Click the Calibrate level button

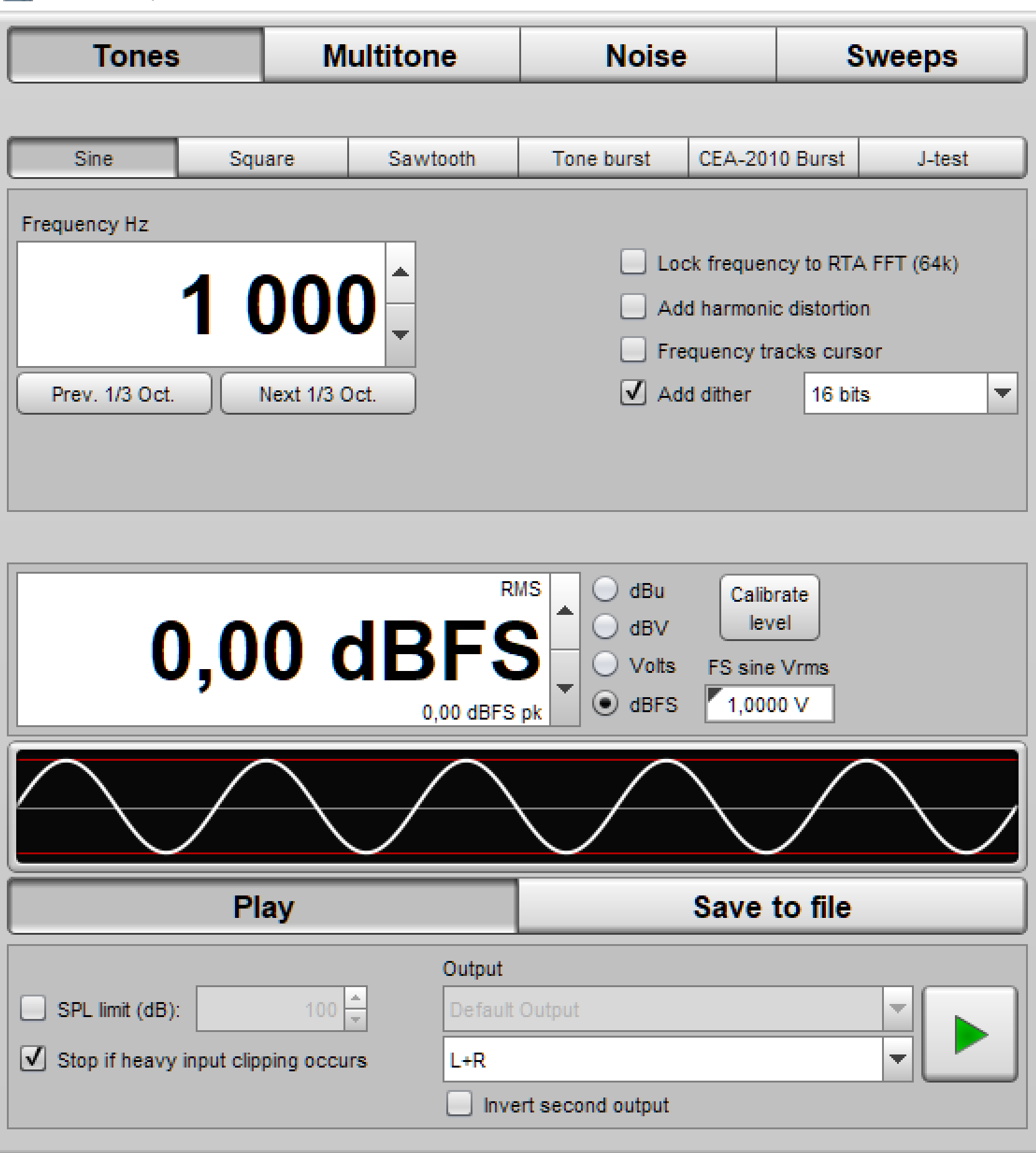click(769, 608)
